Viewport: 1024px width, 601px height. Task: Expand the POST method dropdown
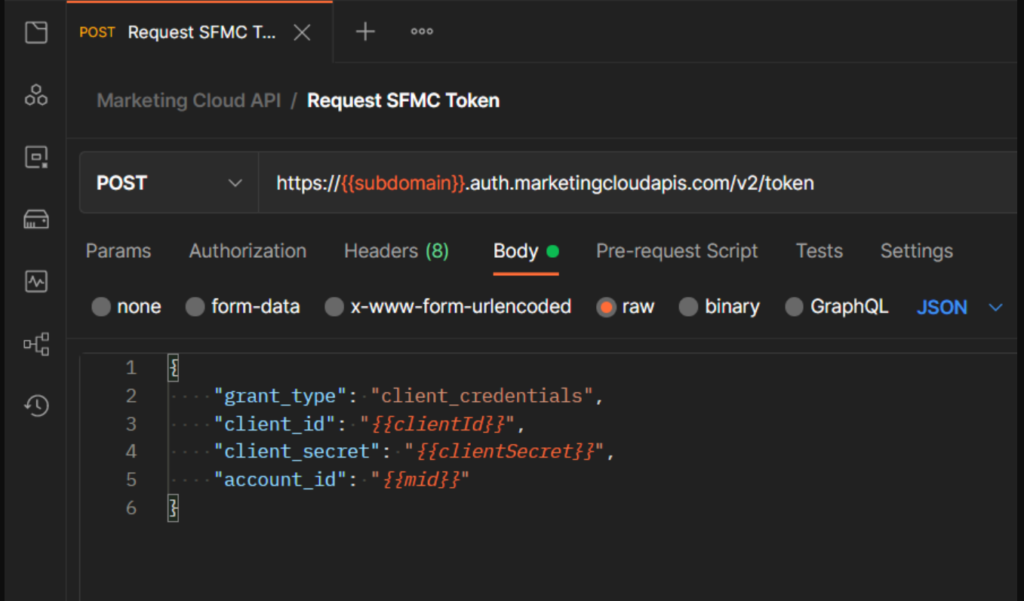[x=168, y=183]
